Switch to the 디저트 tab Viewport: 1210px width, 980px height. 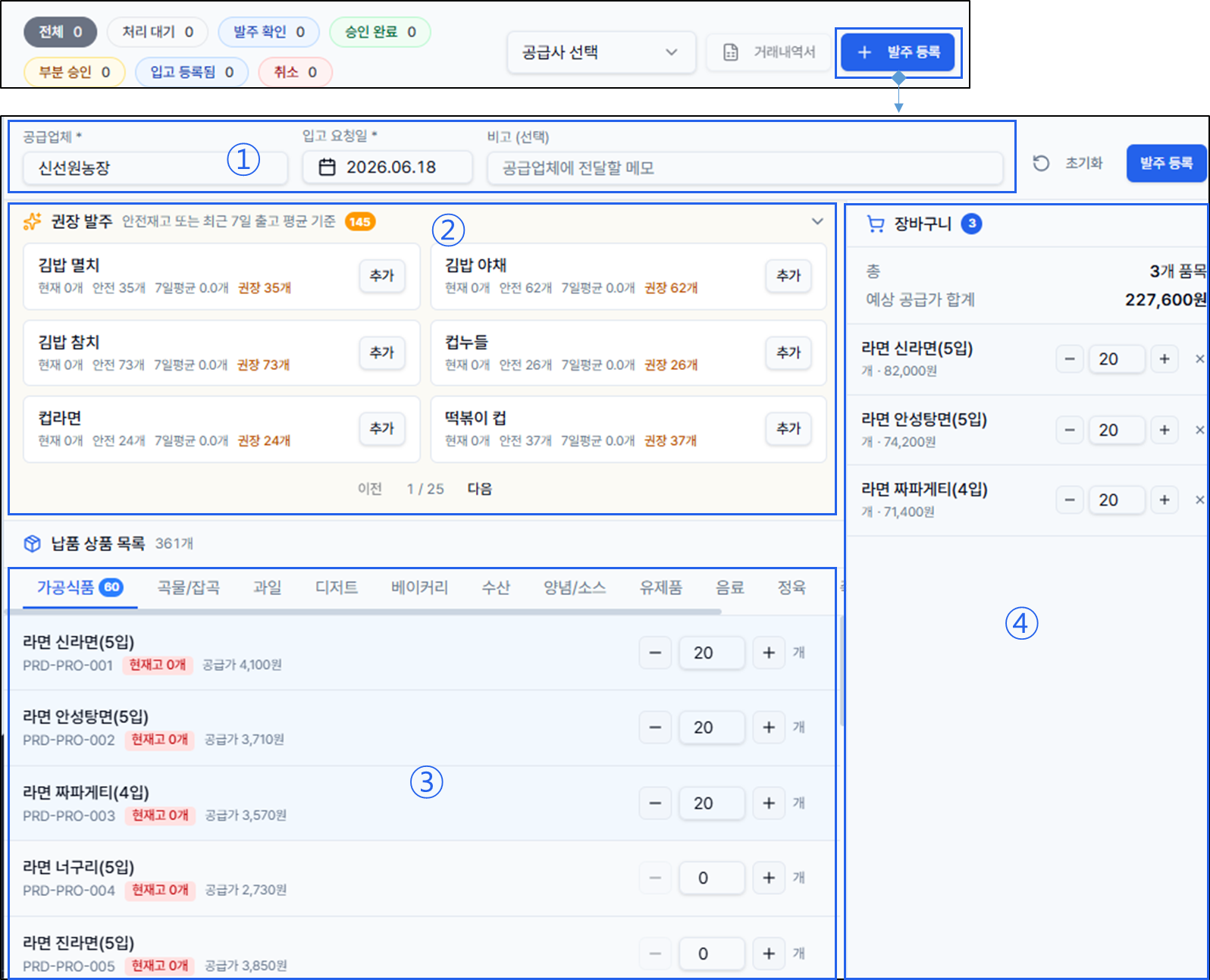click(x=337, y=587)
